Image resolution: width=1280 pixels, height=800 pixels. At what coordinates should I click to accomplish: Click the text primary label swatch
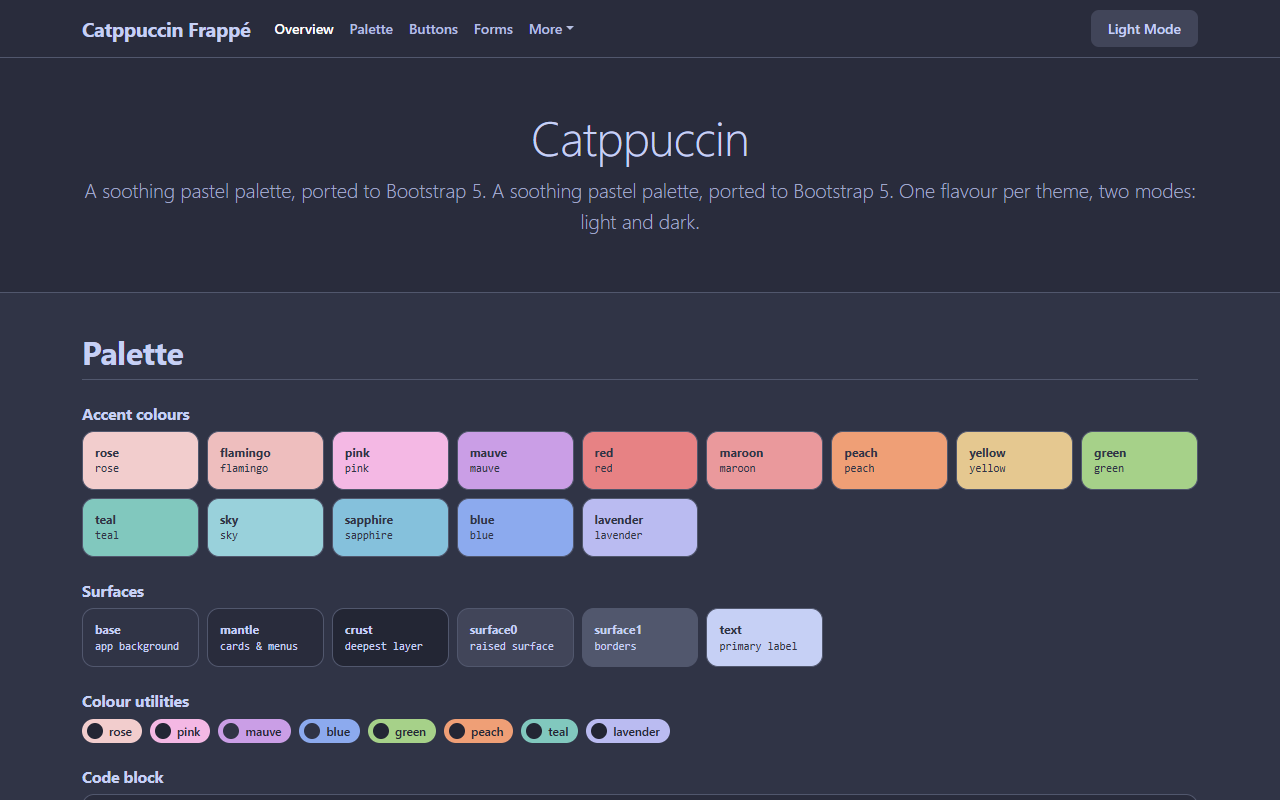click(x=765, y=638)
